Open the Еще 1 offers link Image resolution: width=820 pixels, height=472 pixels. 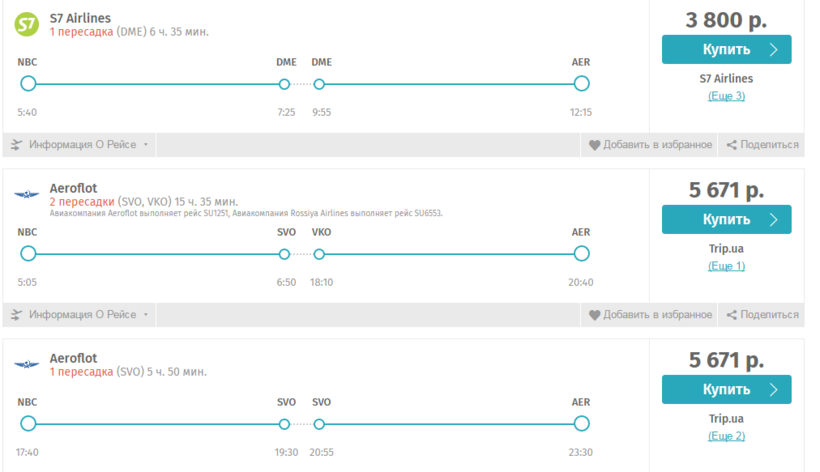tap(726, 266)
